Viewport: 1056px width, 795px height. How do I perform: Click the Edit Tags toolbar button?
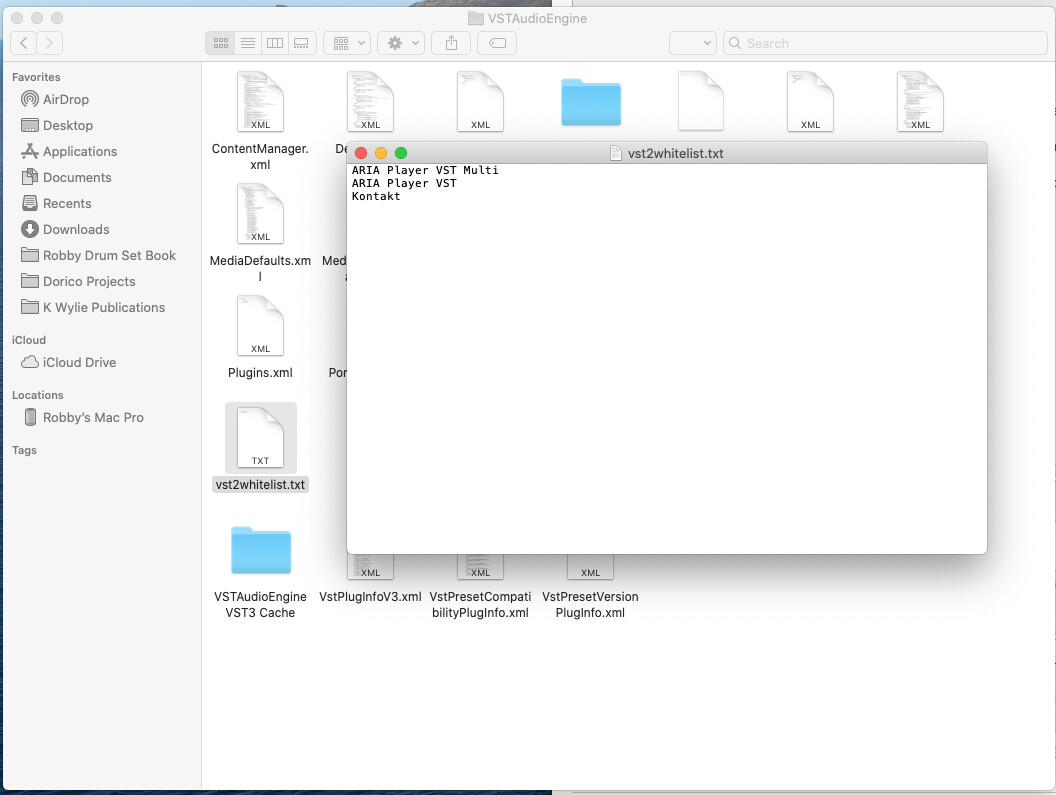(x=497, y=43)
